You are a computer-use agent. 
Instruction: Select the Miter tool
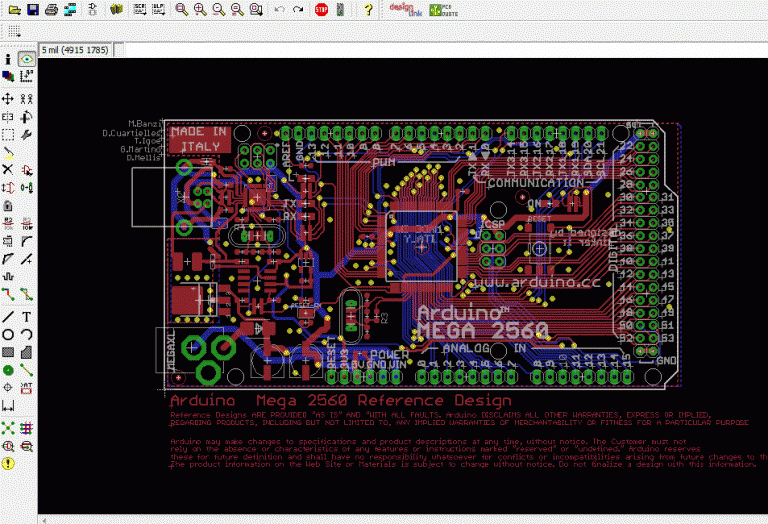click(x=26, y=241)
